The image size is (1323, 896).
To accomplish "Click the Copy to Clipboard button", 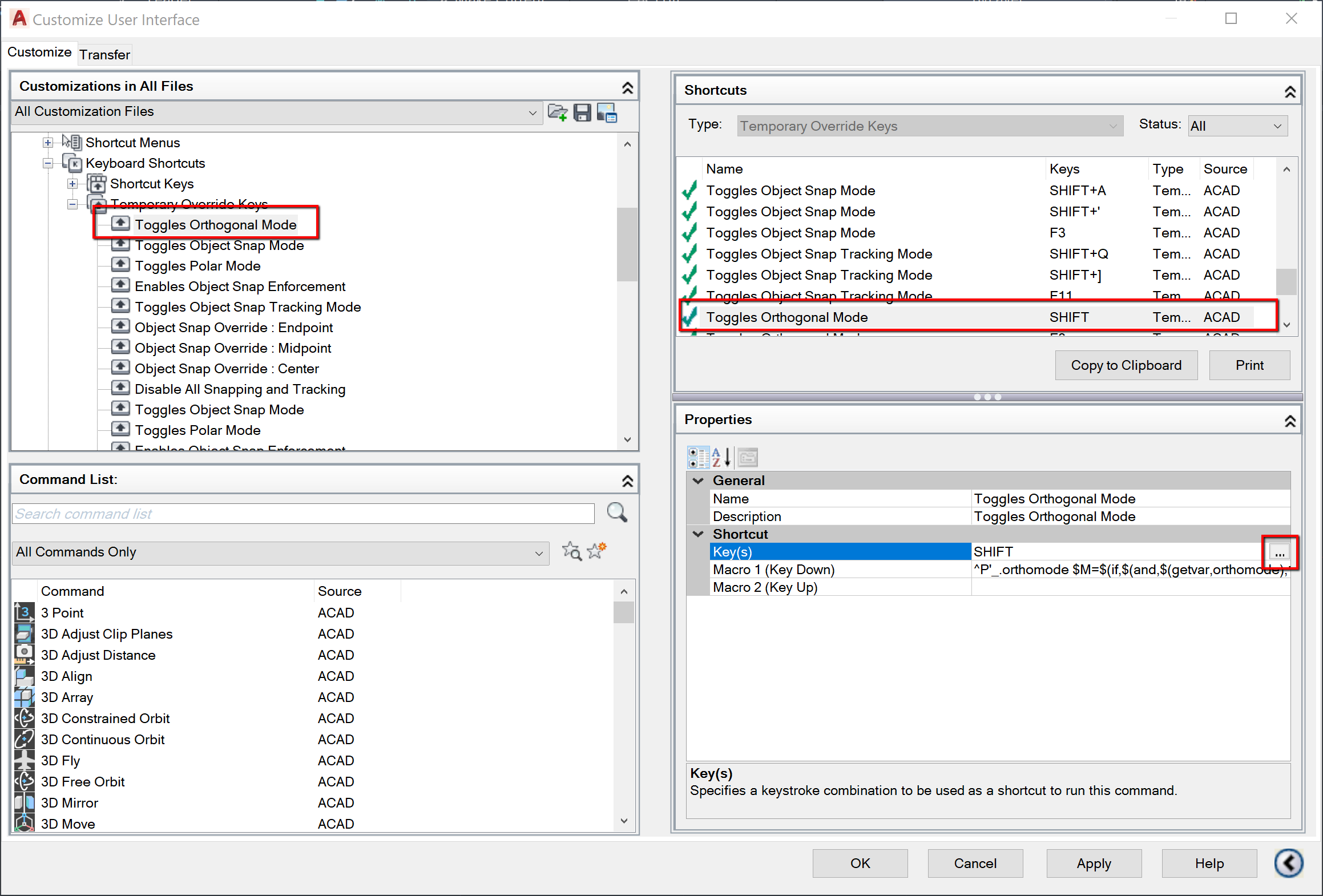I will coord(1126,365).
